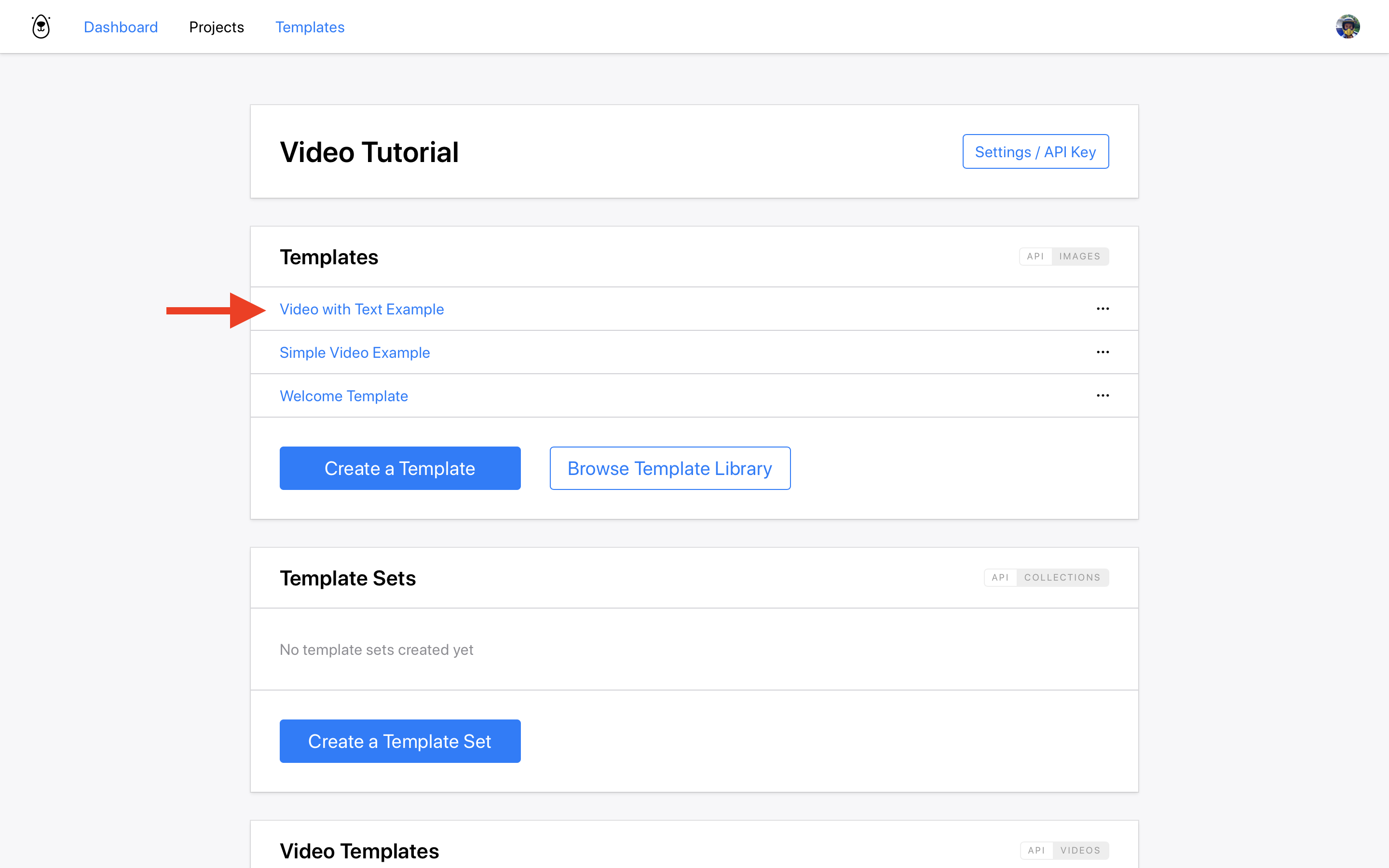This screenshot has height=868, width=1389.
Task: Open the Simple Video Example template
Action: (354, 353)
